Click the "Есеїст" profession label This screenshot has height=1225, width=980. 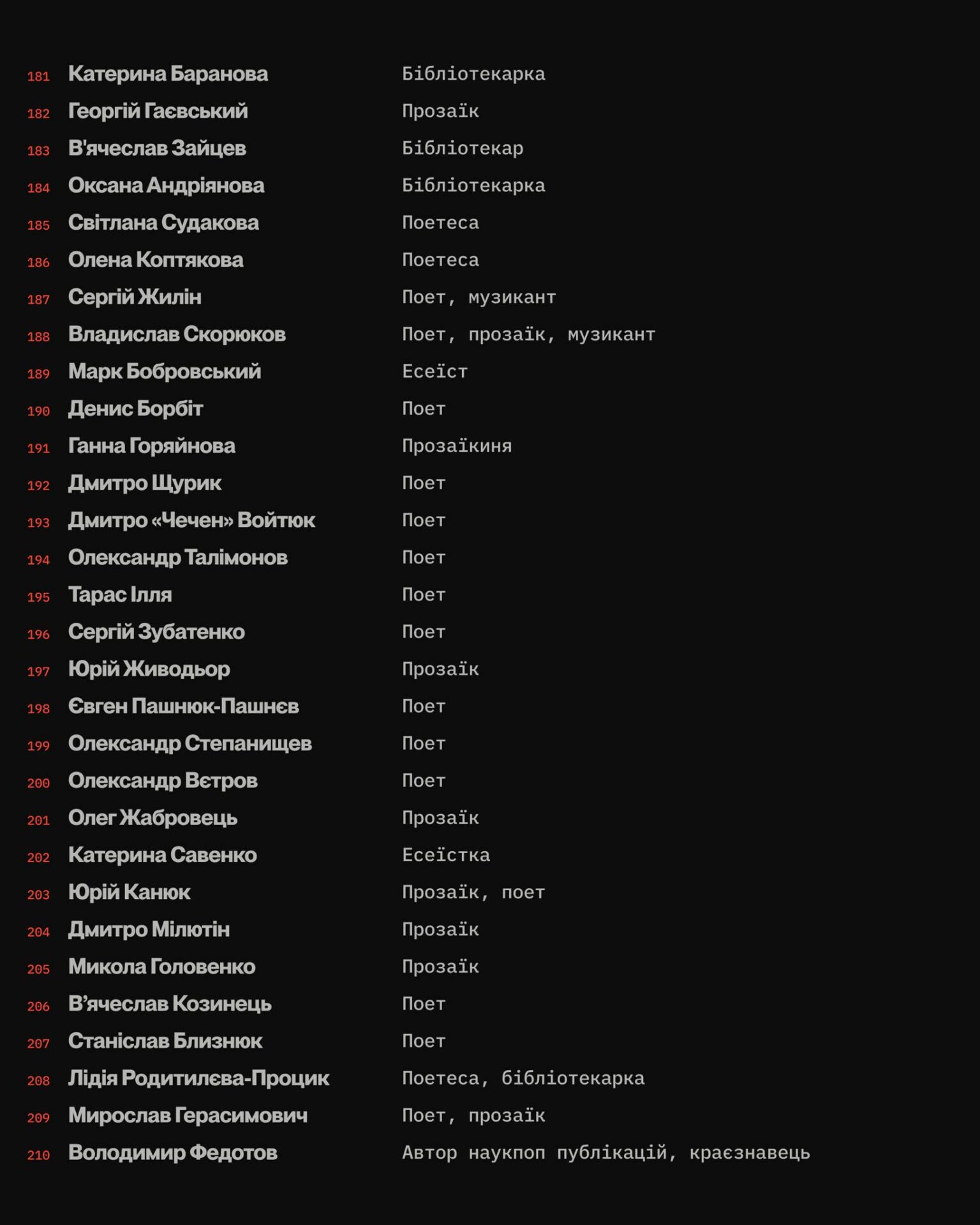click(434, 371)
